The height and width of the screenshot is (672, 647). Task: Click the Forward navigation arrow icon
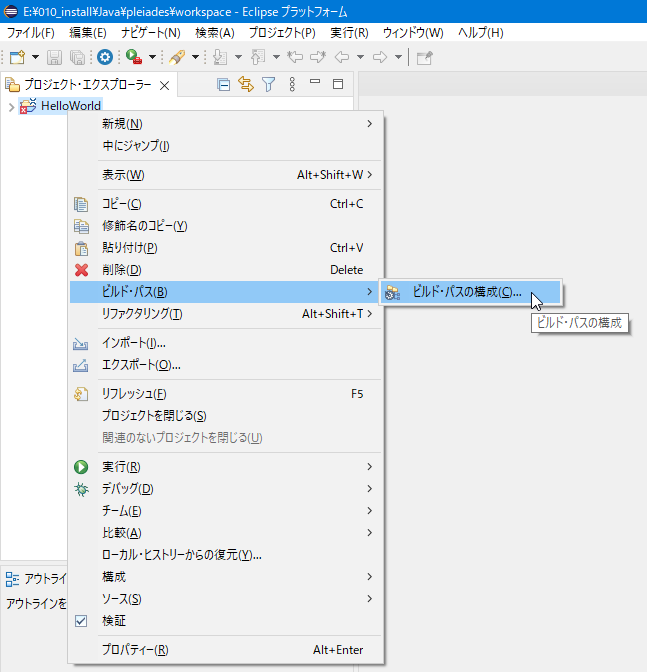[x=380, y=57]
